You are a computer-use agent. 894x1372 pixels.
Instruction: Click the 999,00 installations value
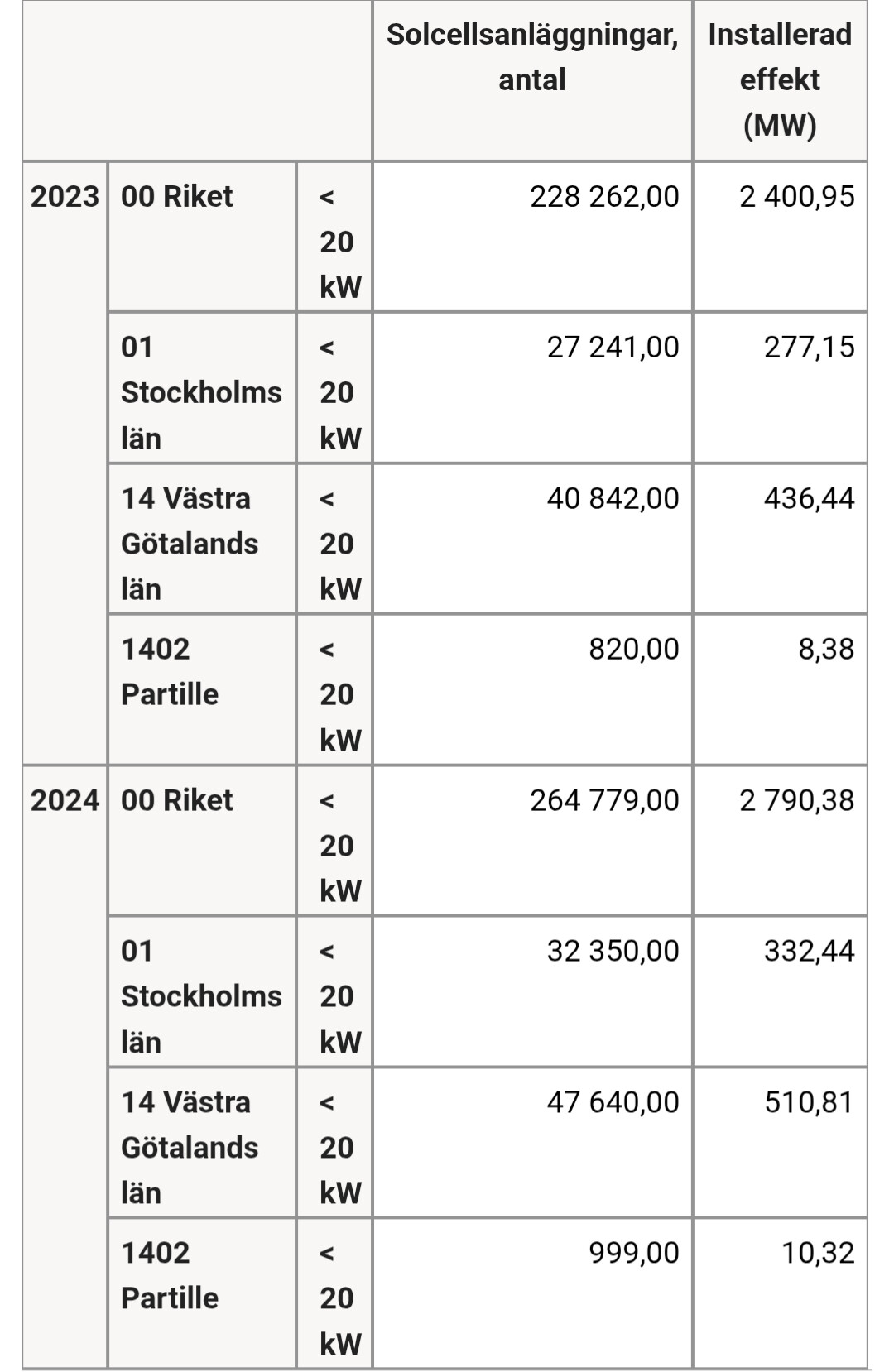633,1253
